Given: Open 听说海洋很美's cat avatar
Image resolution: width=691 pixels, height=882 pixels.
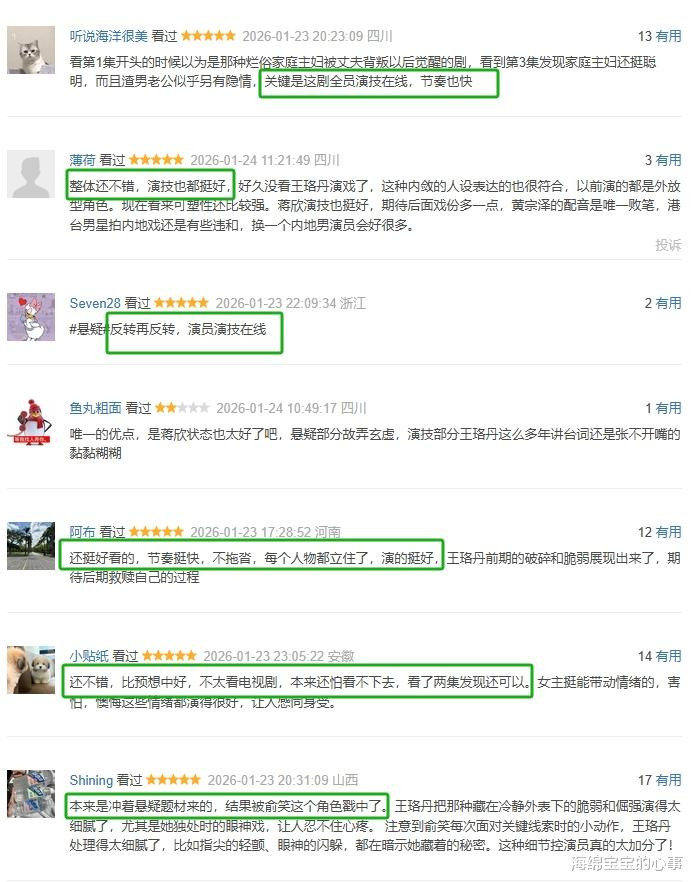Looking at the screenshot, I should 31,50.
